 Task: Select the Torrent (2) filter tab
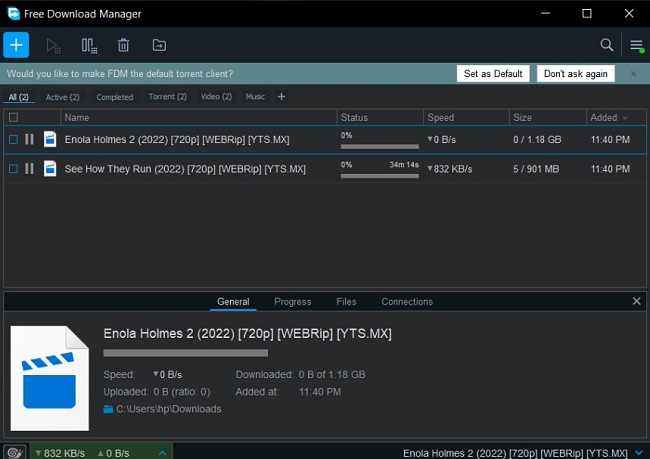coord(167,97)
